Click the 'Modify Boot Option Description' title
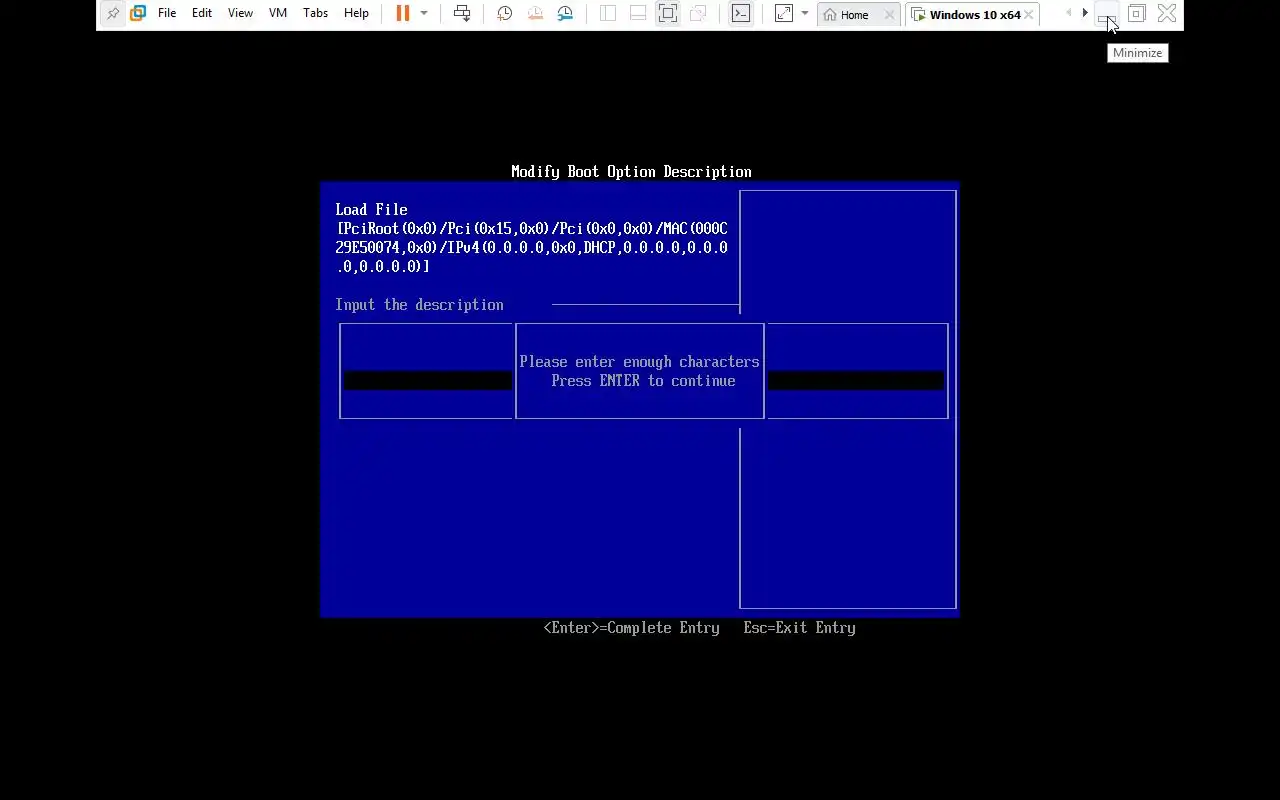The height and width of the screenshot is (800, 1280). click(x=631, y=172)
